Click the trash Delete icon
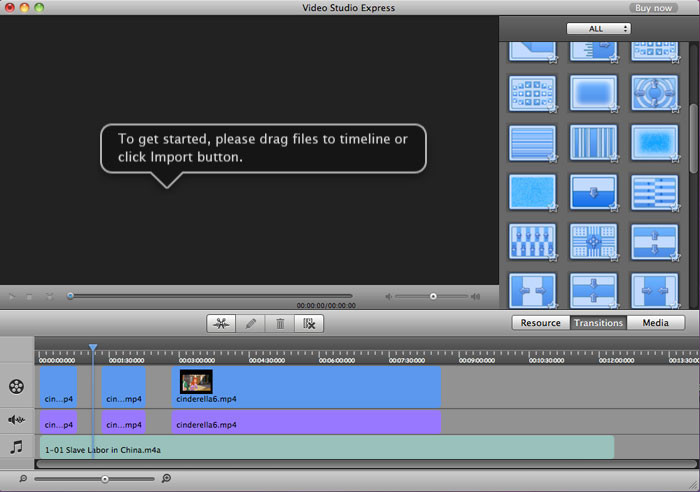The width and height of the screenshot is (700, 492). pos(280,323)
